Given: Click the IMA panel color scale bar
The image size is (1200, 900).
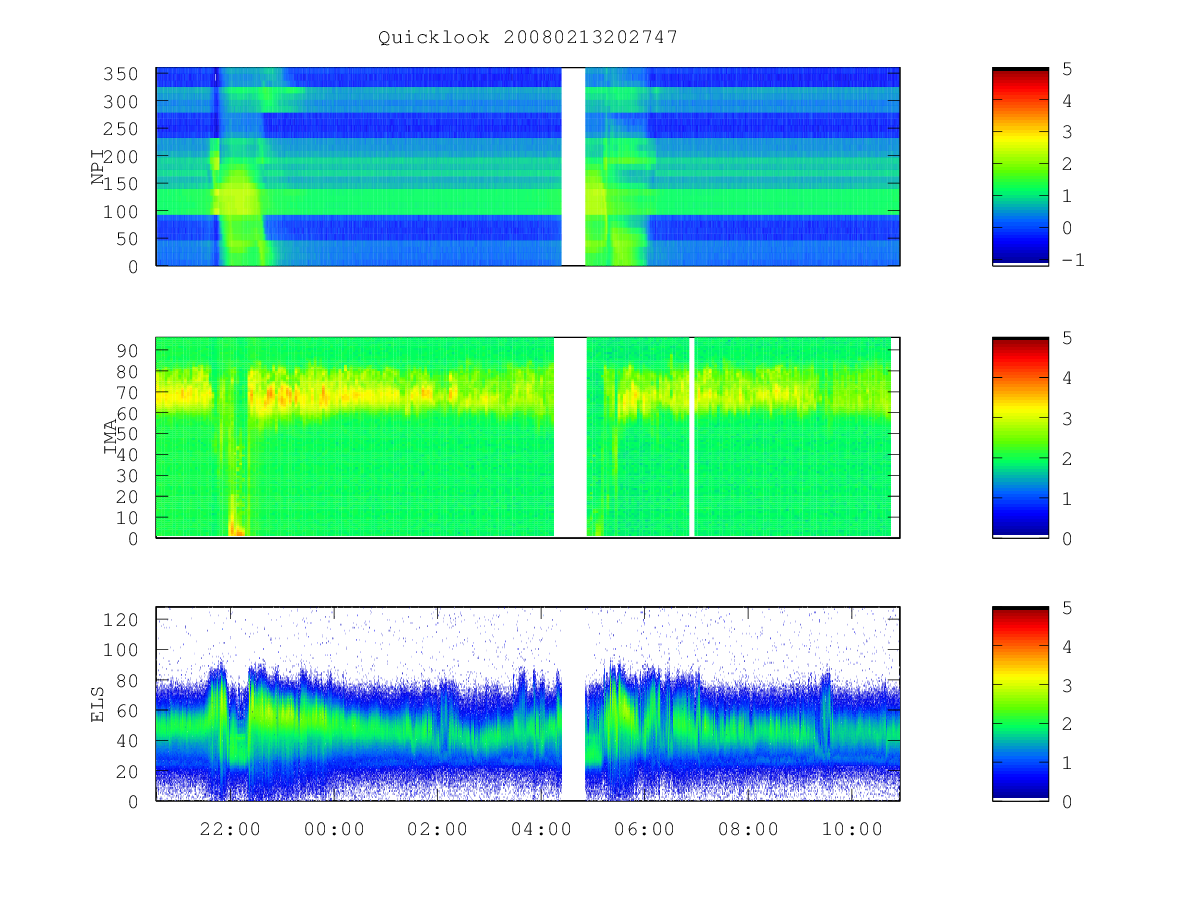Looking at the screenshot, I should click(x=1020, y=438).
